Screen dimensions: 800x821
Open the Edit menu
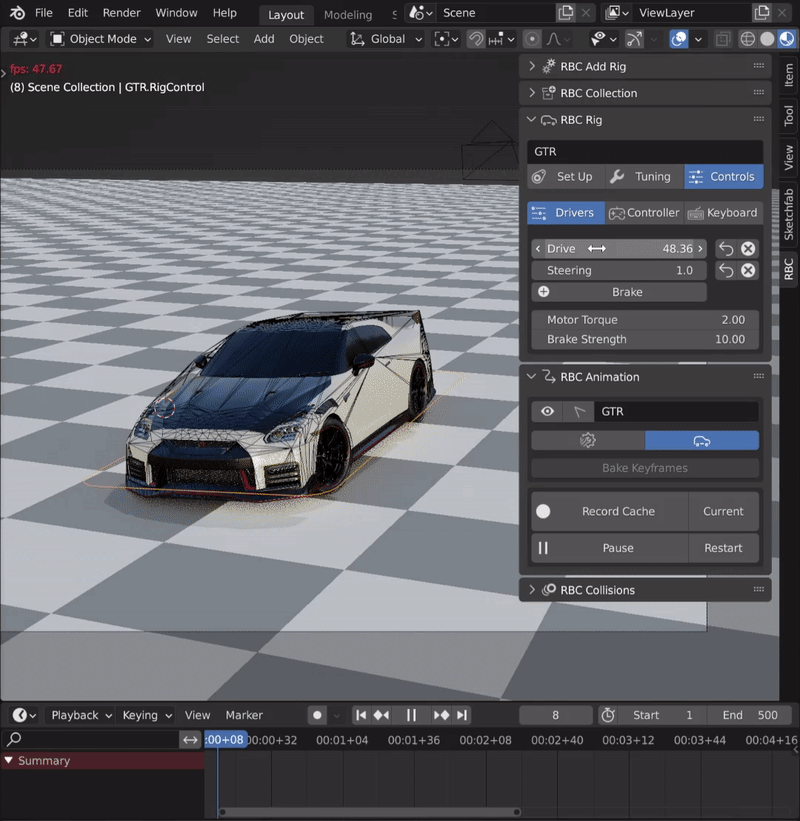[x=77, y=13]
